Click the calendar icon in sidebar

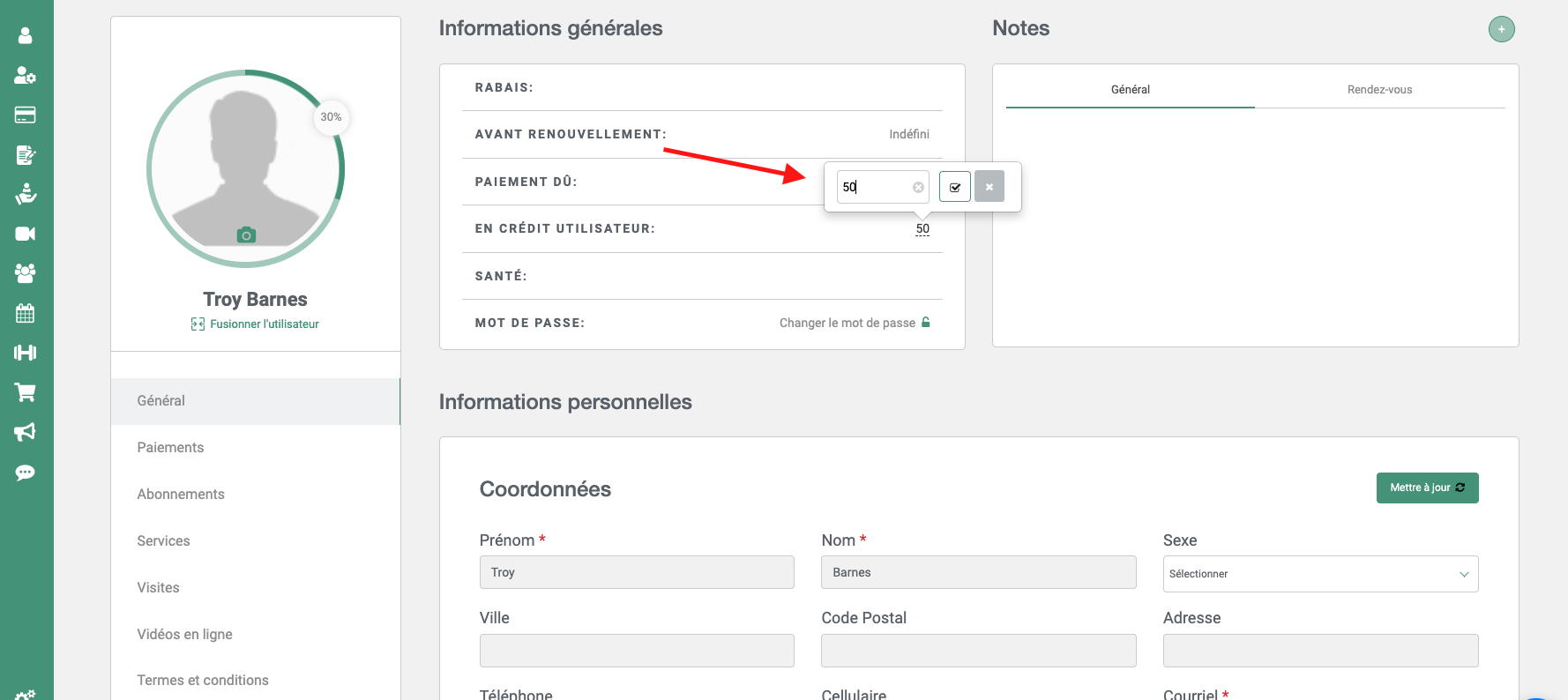point(25,313)
